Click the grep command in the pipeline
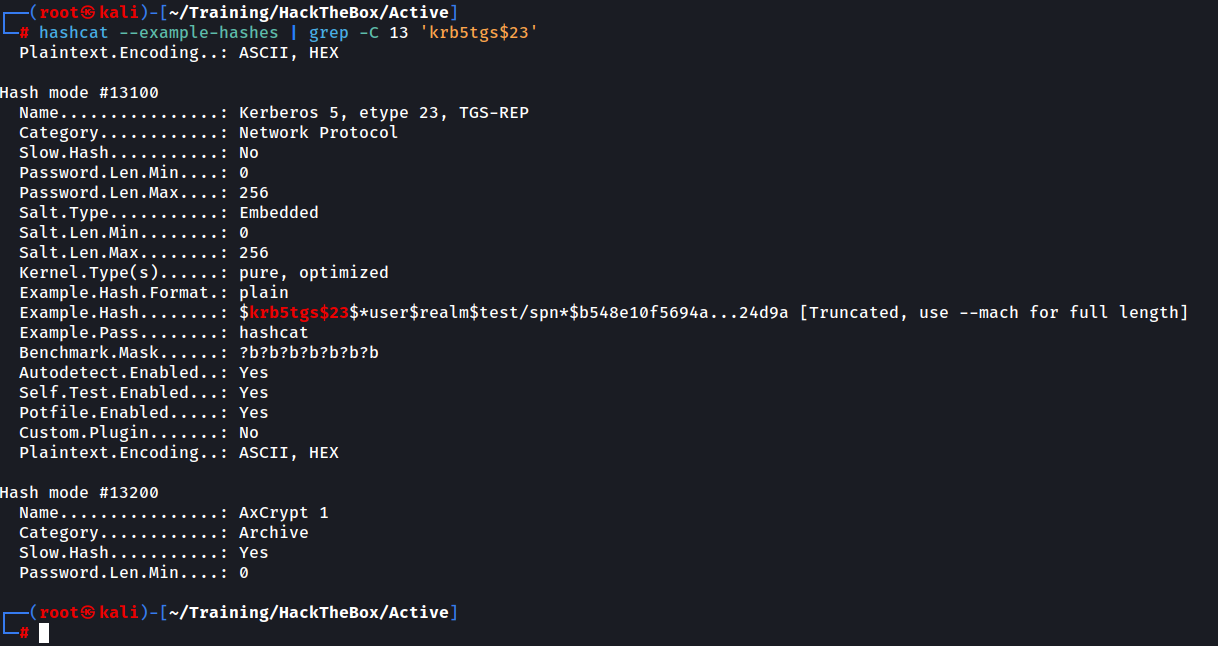 coord(329,32)
